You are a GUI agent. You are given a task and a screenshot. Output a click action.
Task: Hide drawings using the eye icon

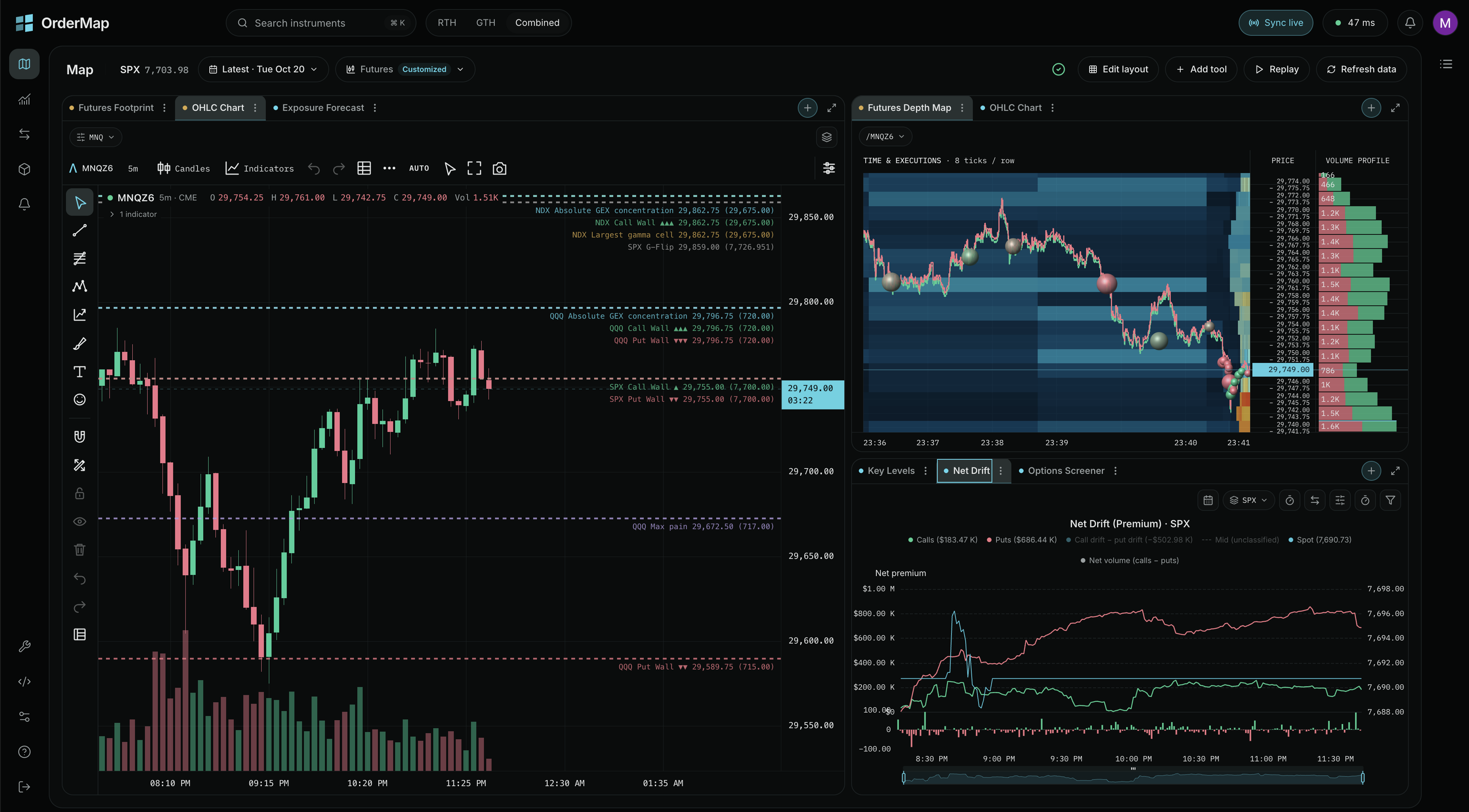(x=80, y=521)
